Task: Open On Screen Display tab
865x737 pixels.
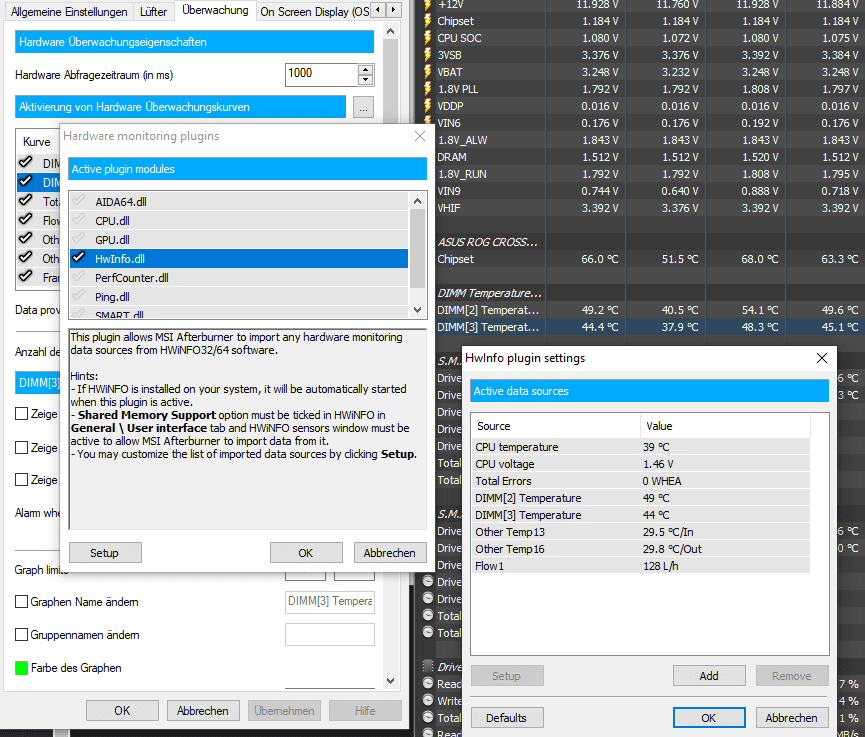Action: coord(314,12)
